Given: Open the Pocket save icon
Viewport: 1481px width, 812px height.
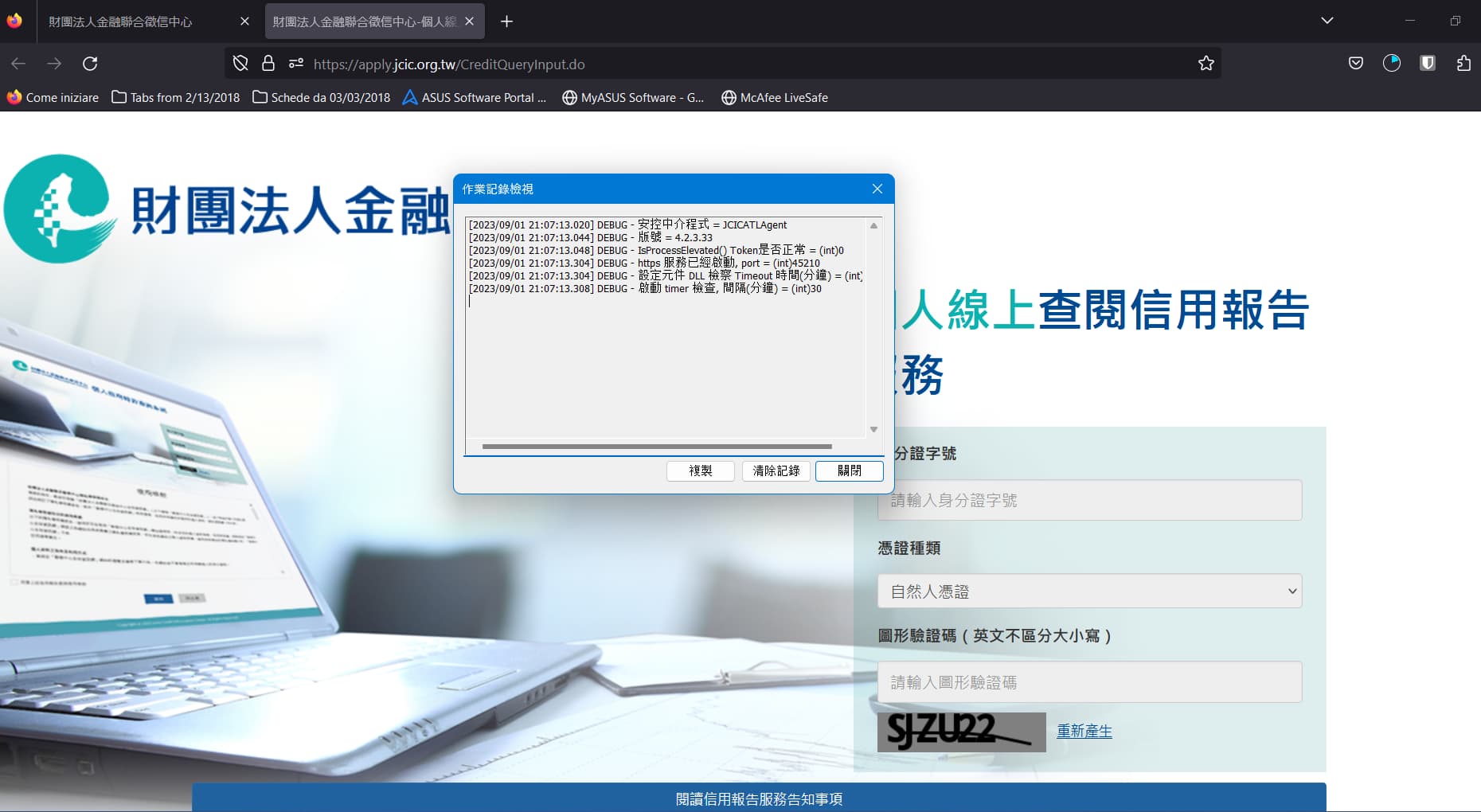Looking at the screenshot, I should pos(1355,64).
